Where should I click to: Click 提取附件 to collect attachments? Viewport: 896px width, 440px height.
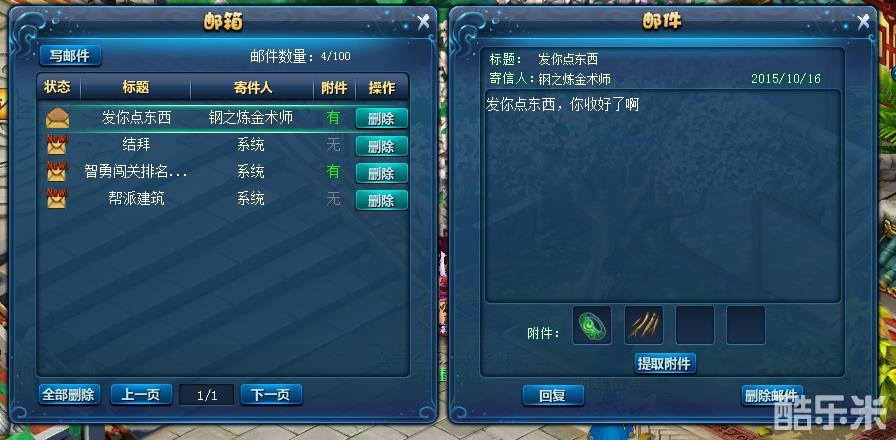665,363
